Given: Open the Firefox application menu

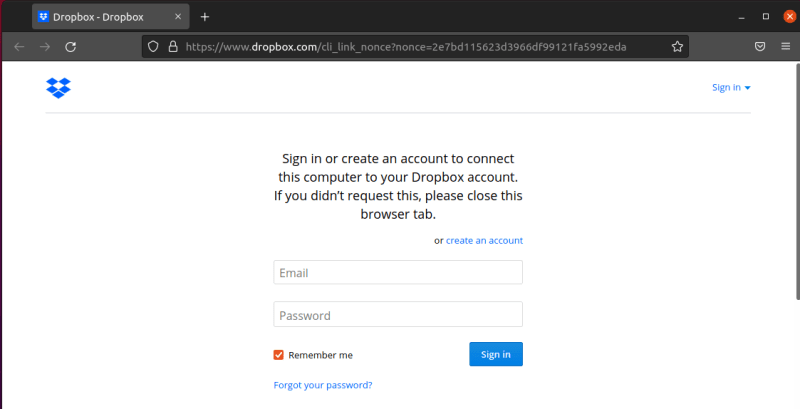Looking at the screenshot, I should tap(787, 46).
